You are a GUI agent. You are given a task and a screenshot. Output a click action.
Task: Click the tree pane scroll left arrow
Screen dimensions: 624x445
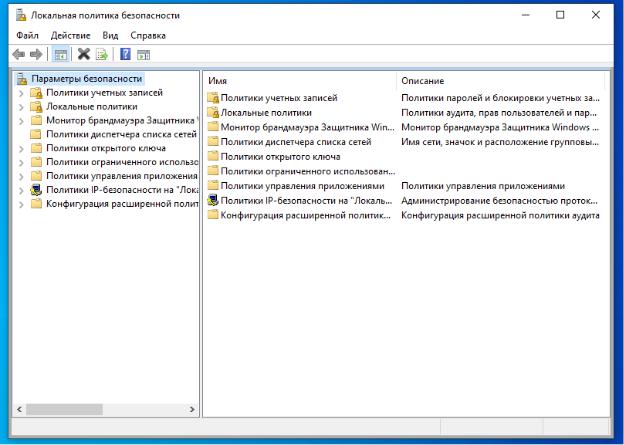pos(19,409)
